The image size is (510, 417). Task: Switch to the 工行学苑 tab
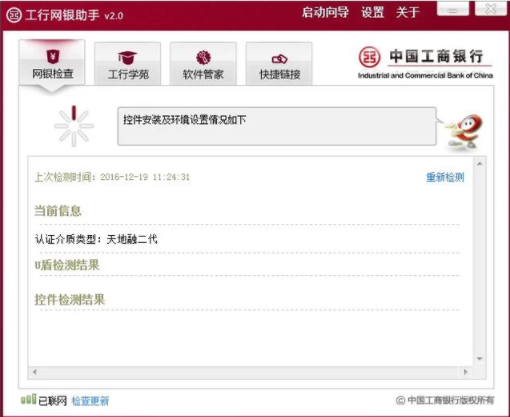pyautogui.click(x=128, y=64)
